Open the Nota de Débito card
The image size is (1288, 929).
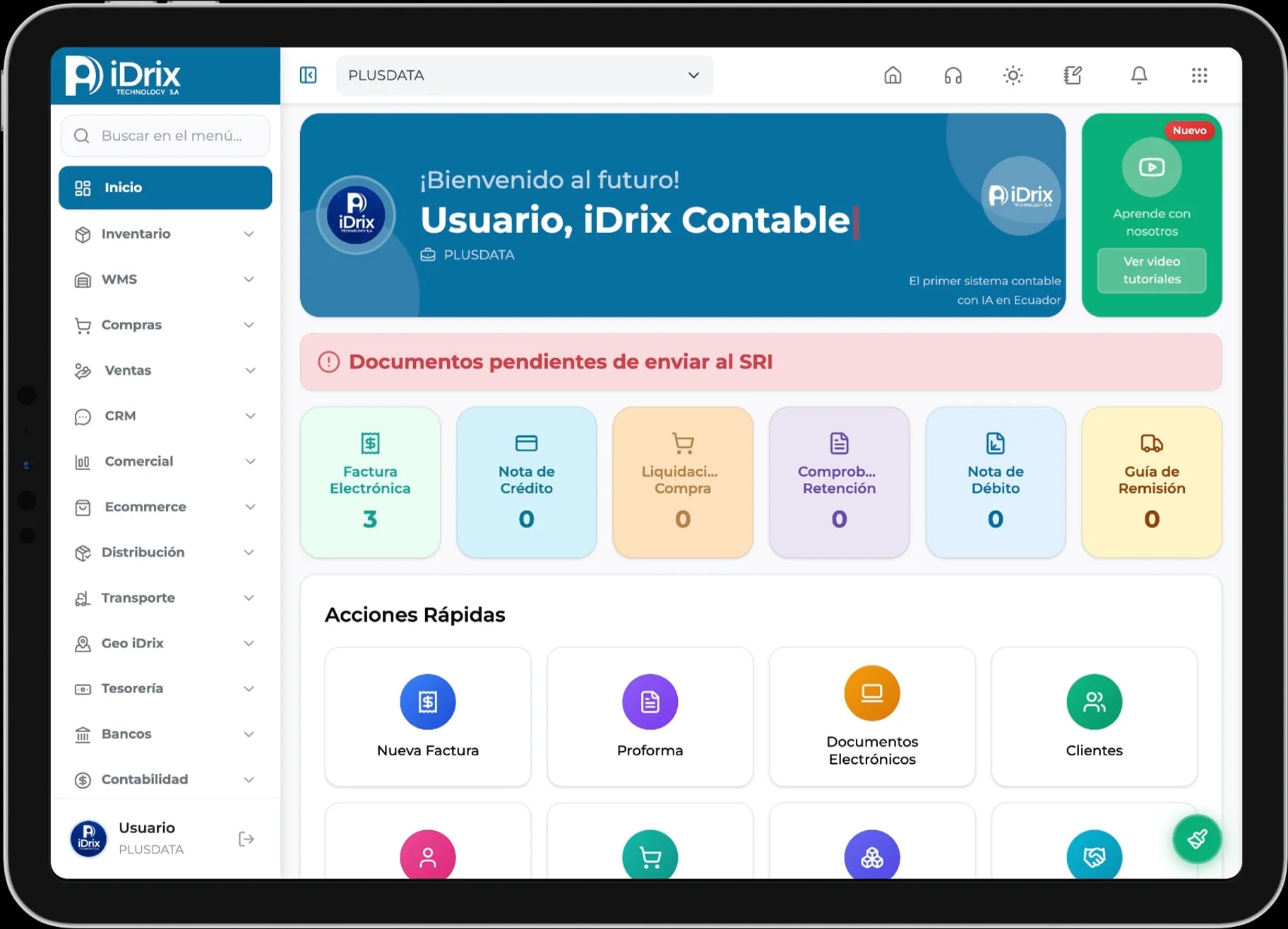[995, 482]
